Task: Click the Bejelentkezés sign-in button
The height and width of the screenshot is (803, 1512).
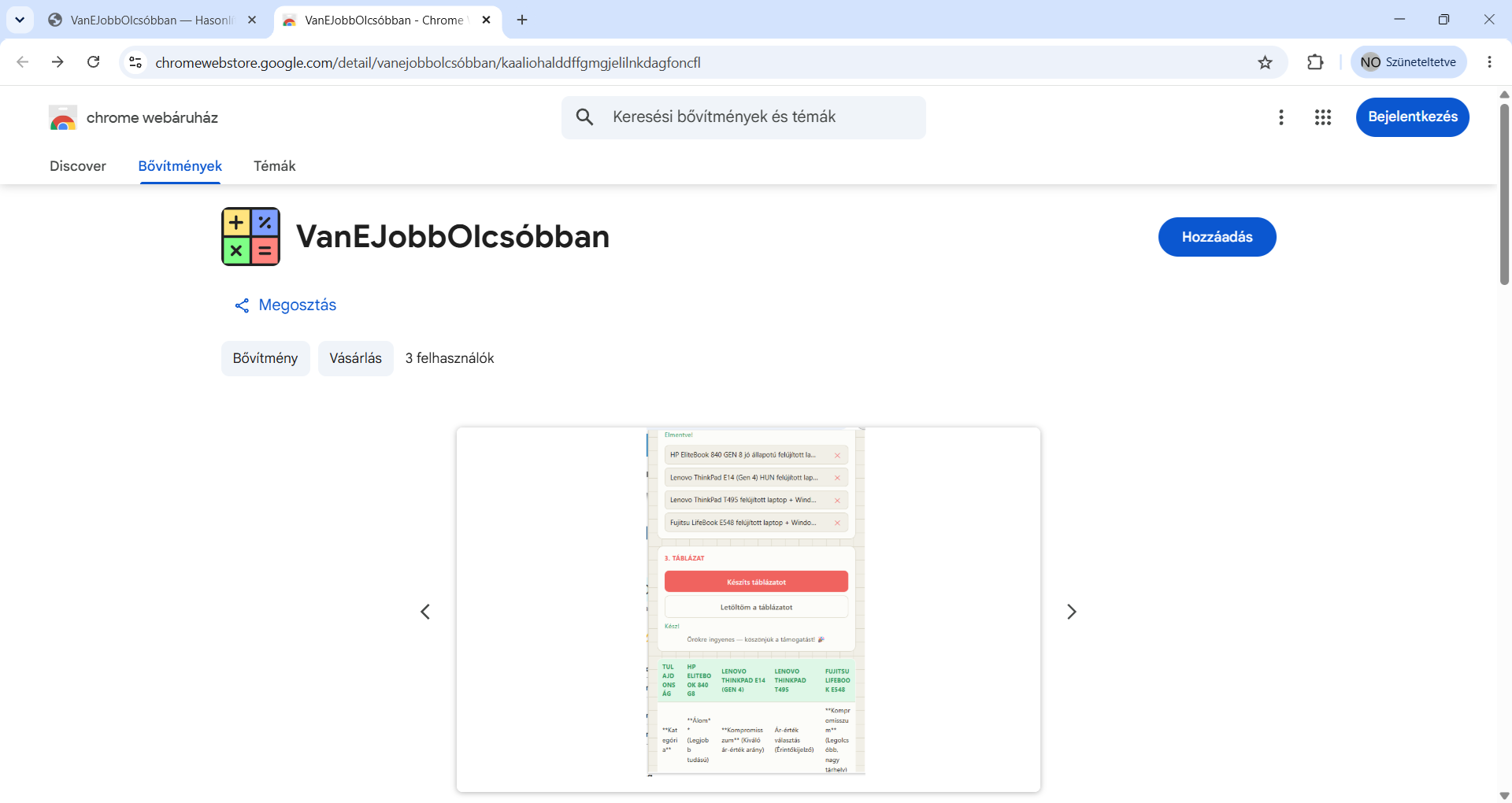Action: 1413,117
